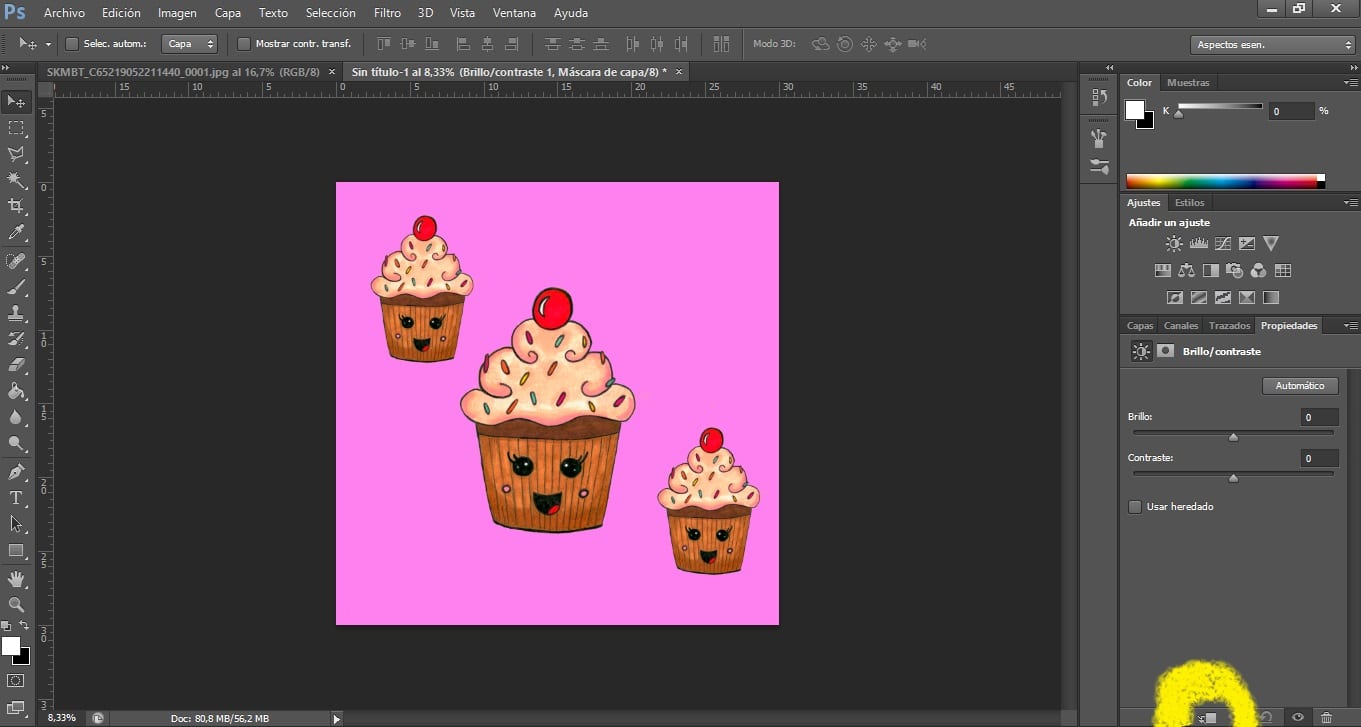Click the Contraste value field
Screen dimensions: 1361x727
1320,459
